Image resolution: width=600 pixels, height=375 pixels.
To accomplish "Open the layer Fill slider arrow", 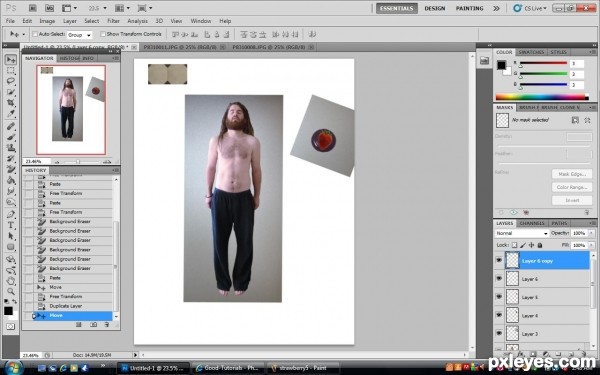I will (592, 245).
